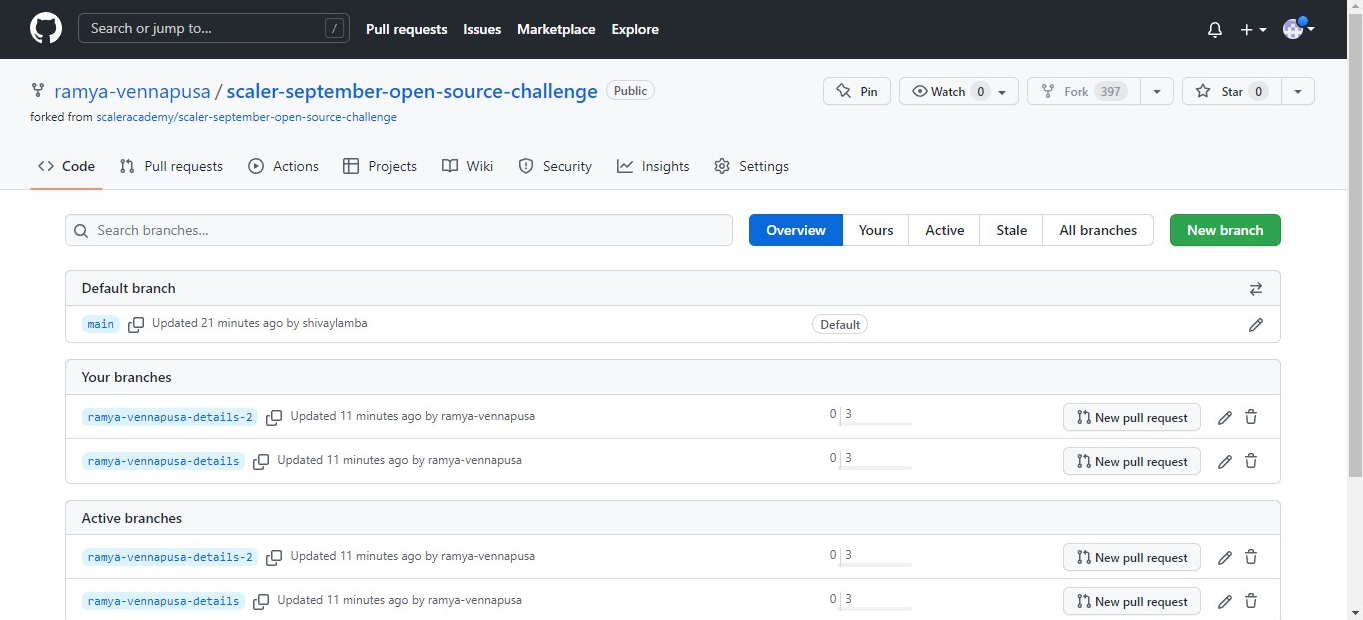Copy the main branch name
Image resolution: width=1363 pixels, height=620 pixels.
click(x=136, y=324)
